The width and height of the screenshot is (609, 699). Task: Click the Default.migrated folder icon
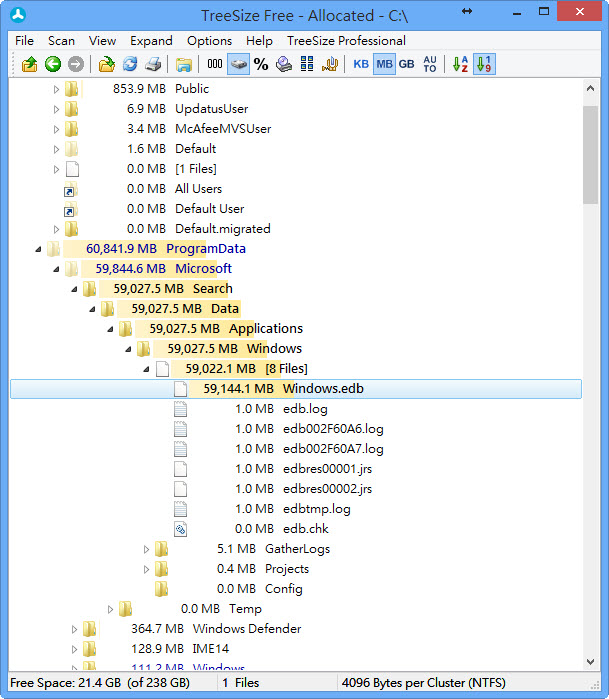click(71, 229)
